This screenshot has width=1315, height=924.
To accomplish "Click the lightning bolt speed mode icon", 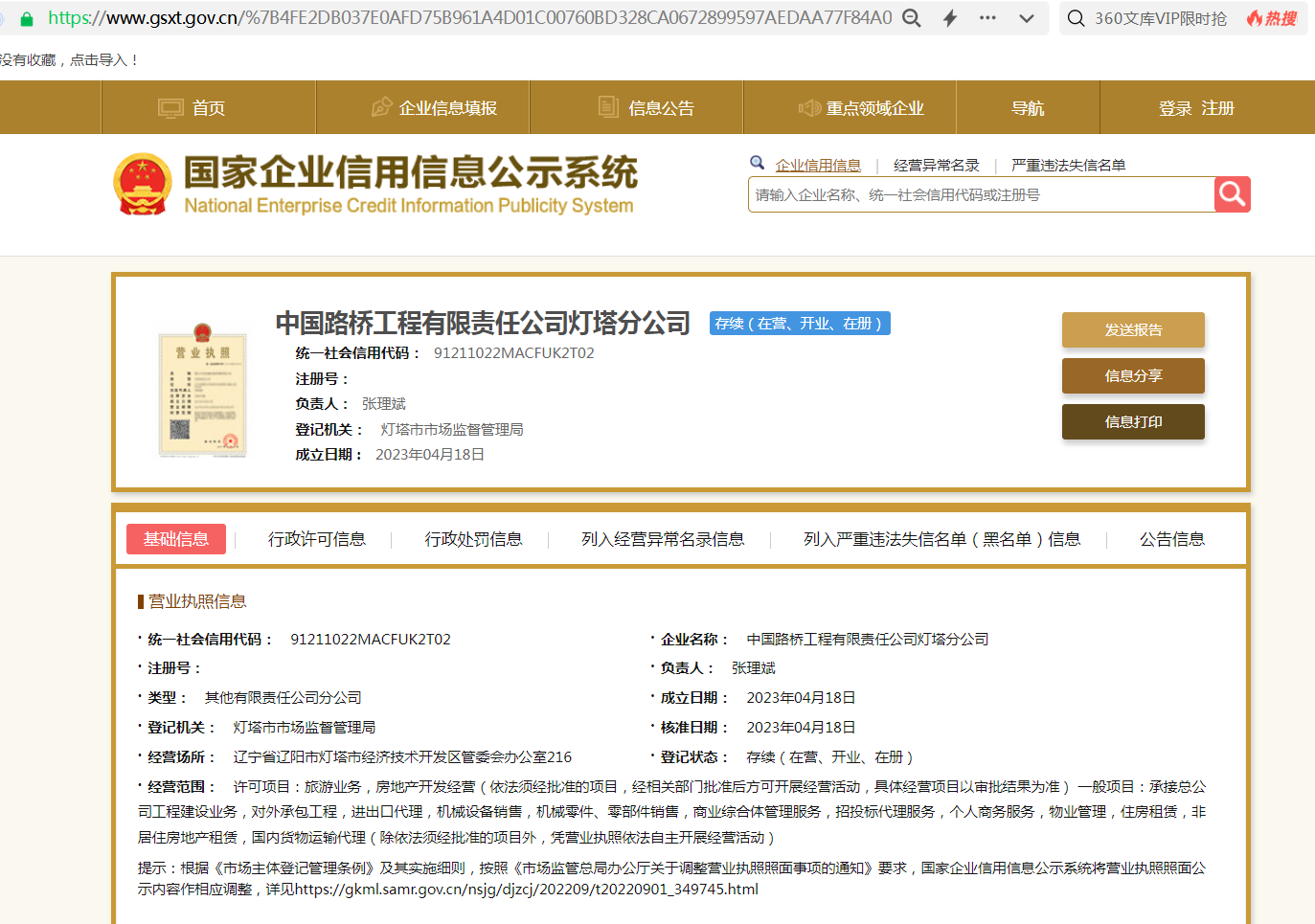I will (950, 18).
